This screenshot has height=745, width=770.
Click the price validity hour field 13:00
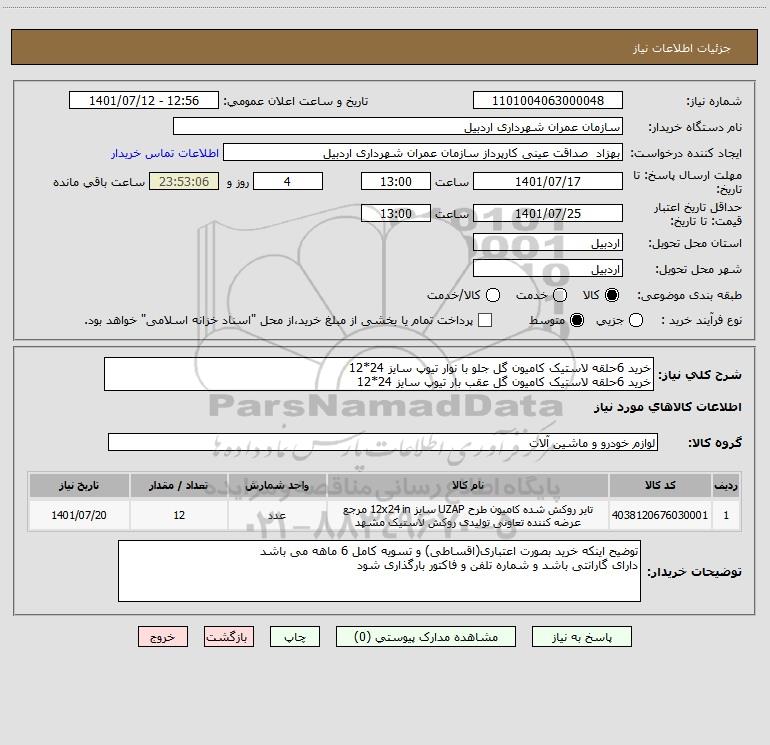396,213
